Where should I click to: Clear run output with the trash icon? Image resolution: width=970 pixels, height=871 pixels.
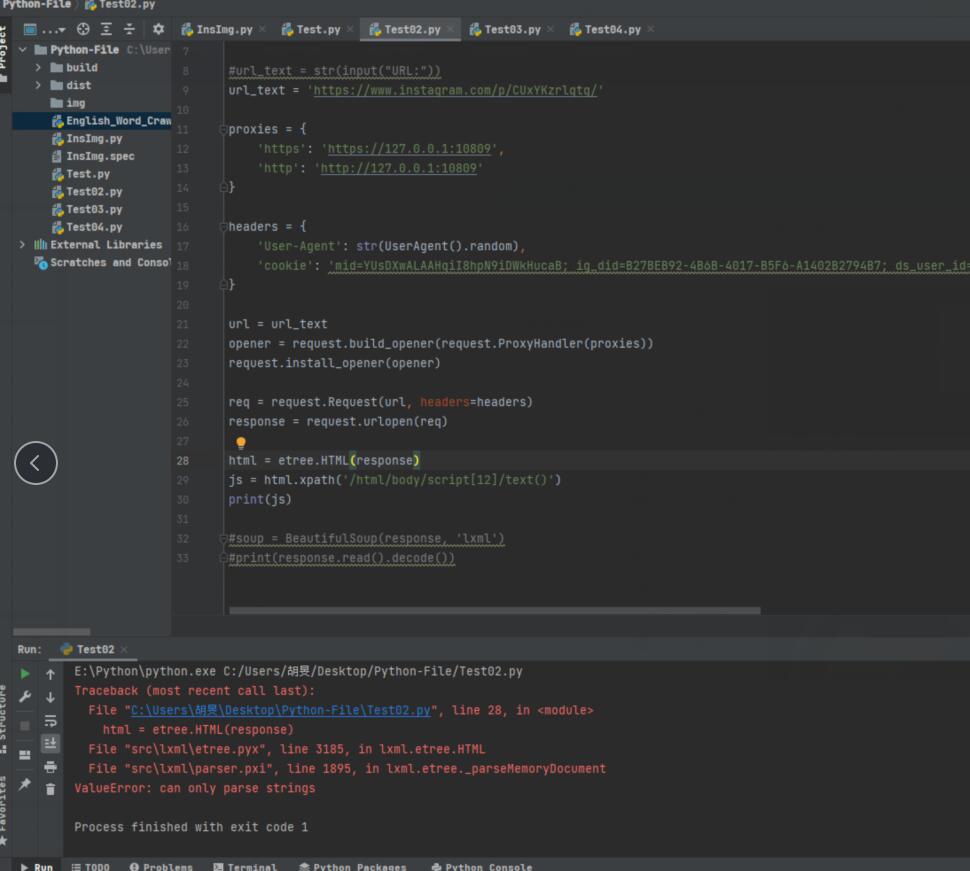[50, 789]
